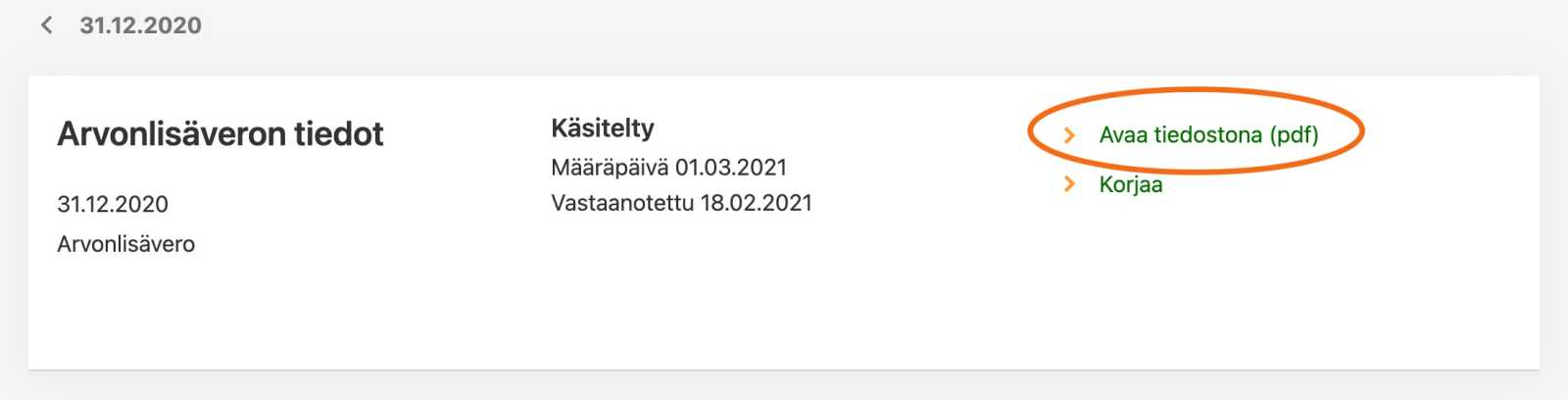The image size is (1568, 400).
Task: Select the received date 18.02.2021
Action: coord(756,203)
